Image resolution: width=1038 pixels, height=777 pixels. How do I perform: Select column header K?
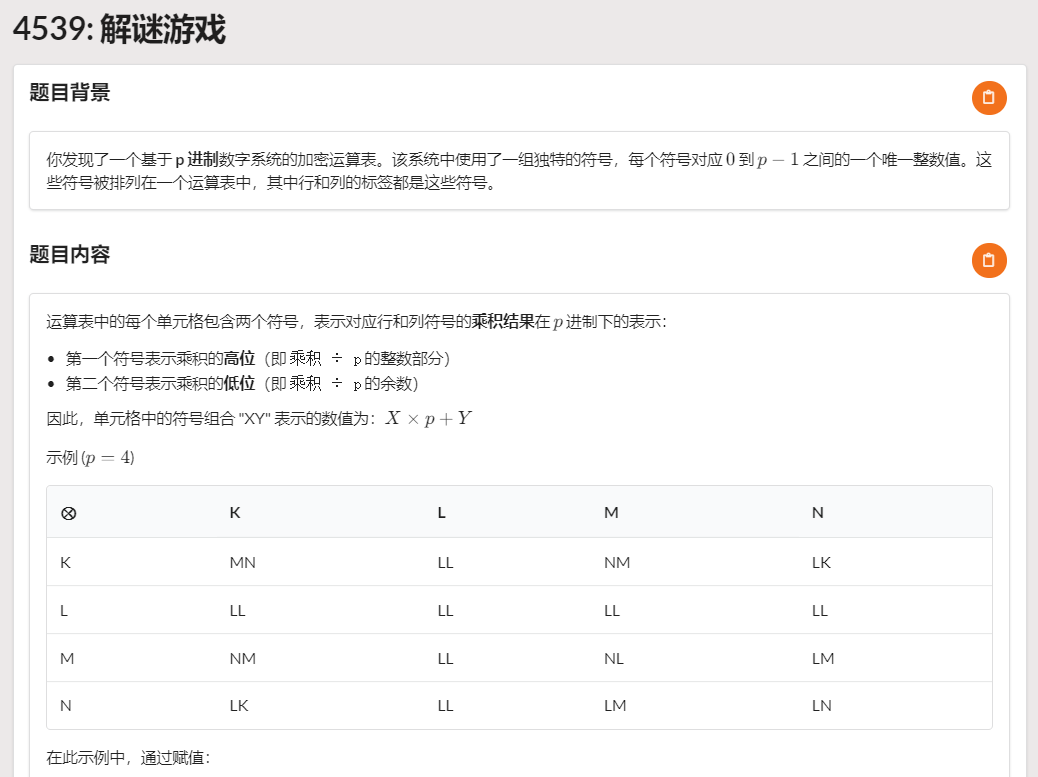click(235, 512)
